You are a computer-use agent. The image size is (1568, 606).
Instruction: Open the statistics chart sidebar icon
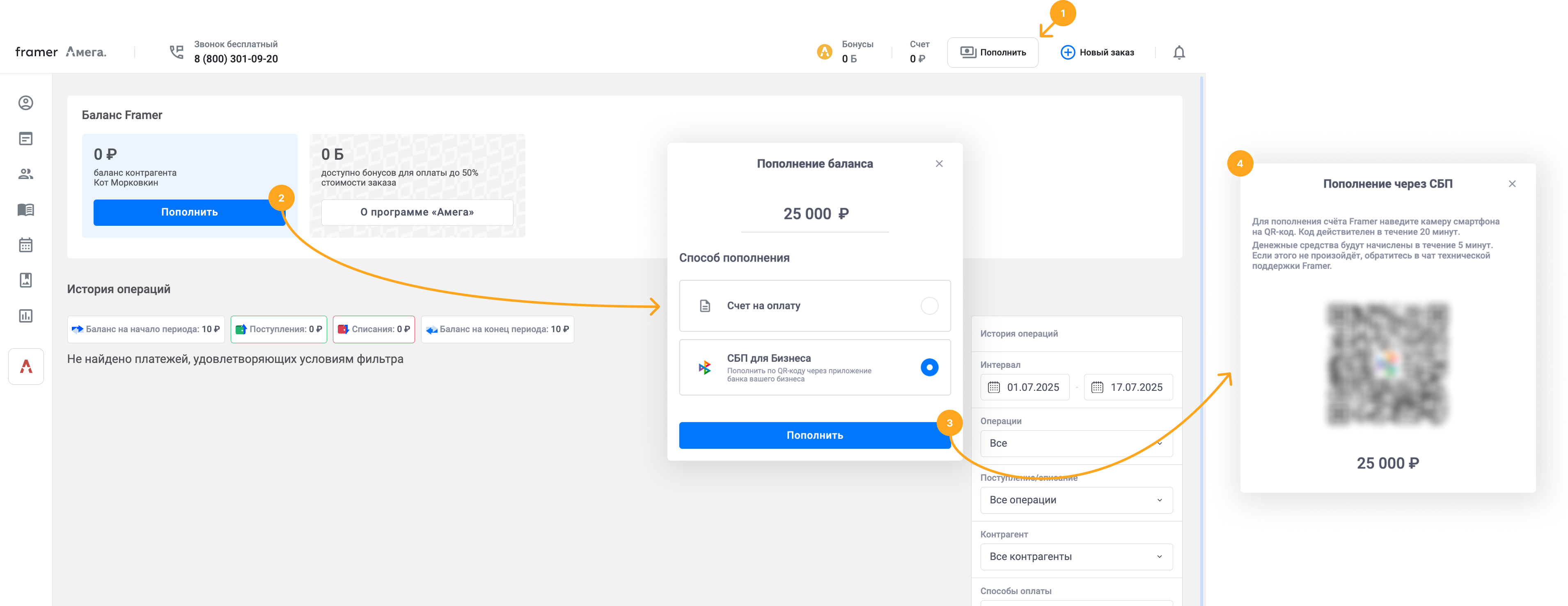pyautogui.click(x=25, y=316)
